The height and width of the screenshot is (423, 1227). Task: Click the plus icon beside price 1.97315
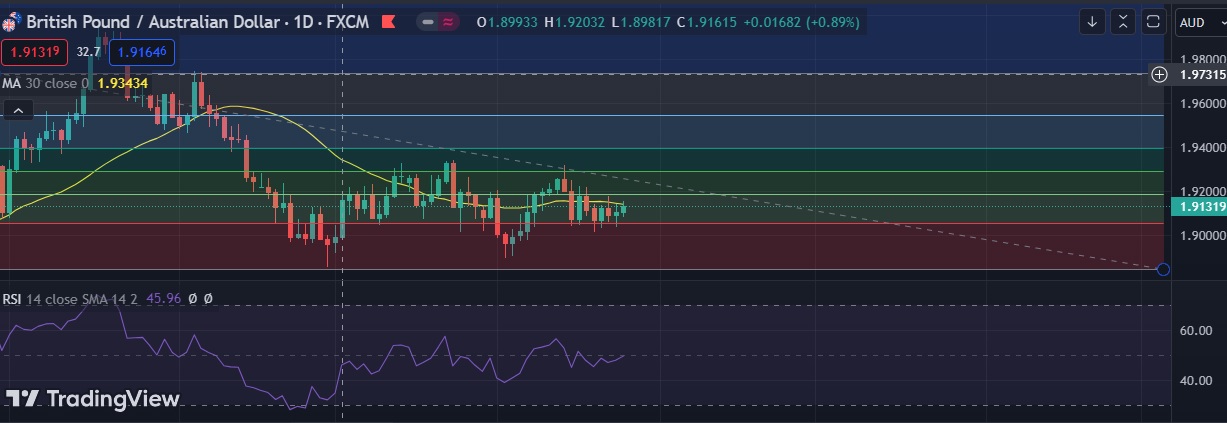point(1159,74)
